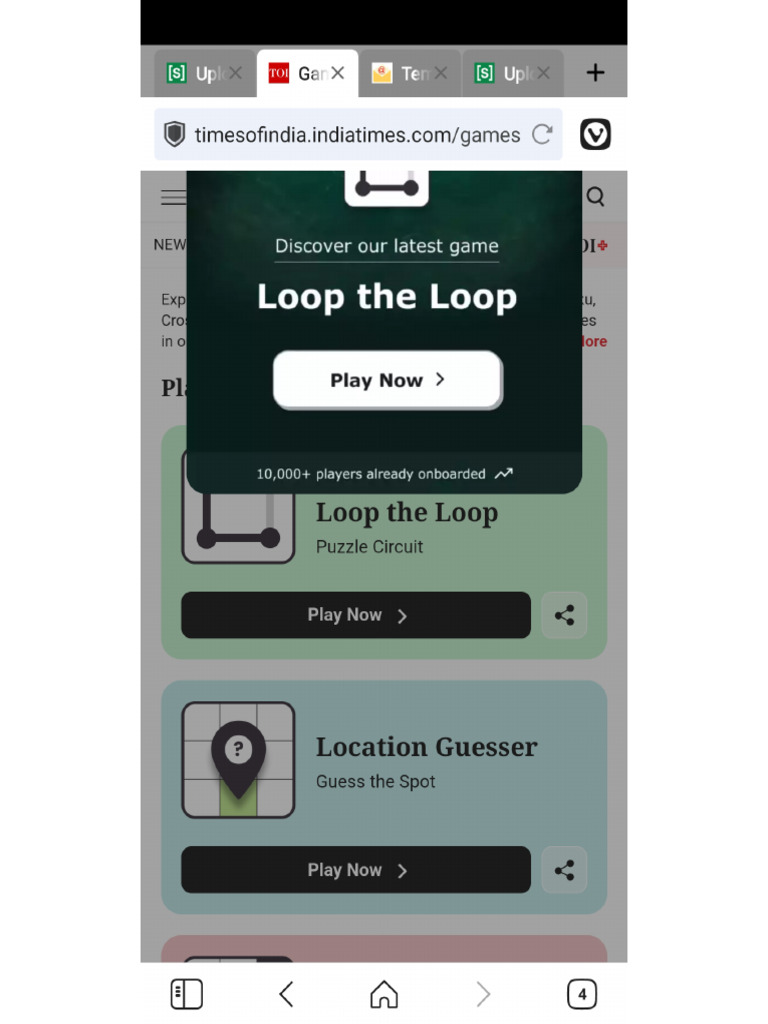Click Play Now in the popup banner
This screenshot has width=768, height=1024.
(x=388, y=380)
